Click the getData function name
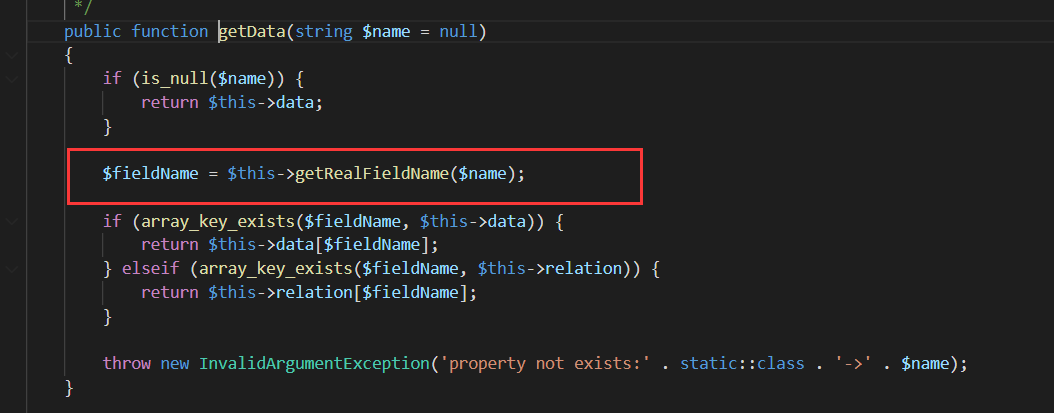The image size is (1054, 413). [x=252, y=31]
